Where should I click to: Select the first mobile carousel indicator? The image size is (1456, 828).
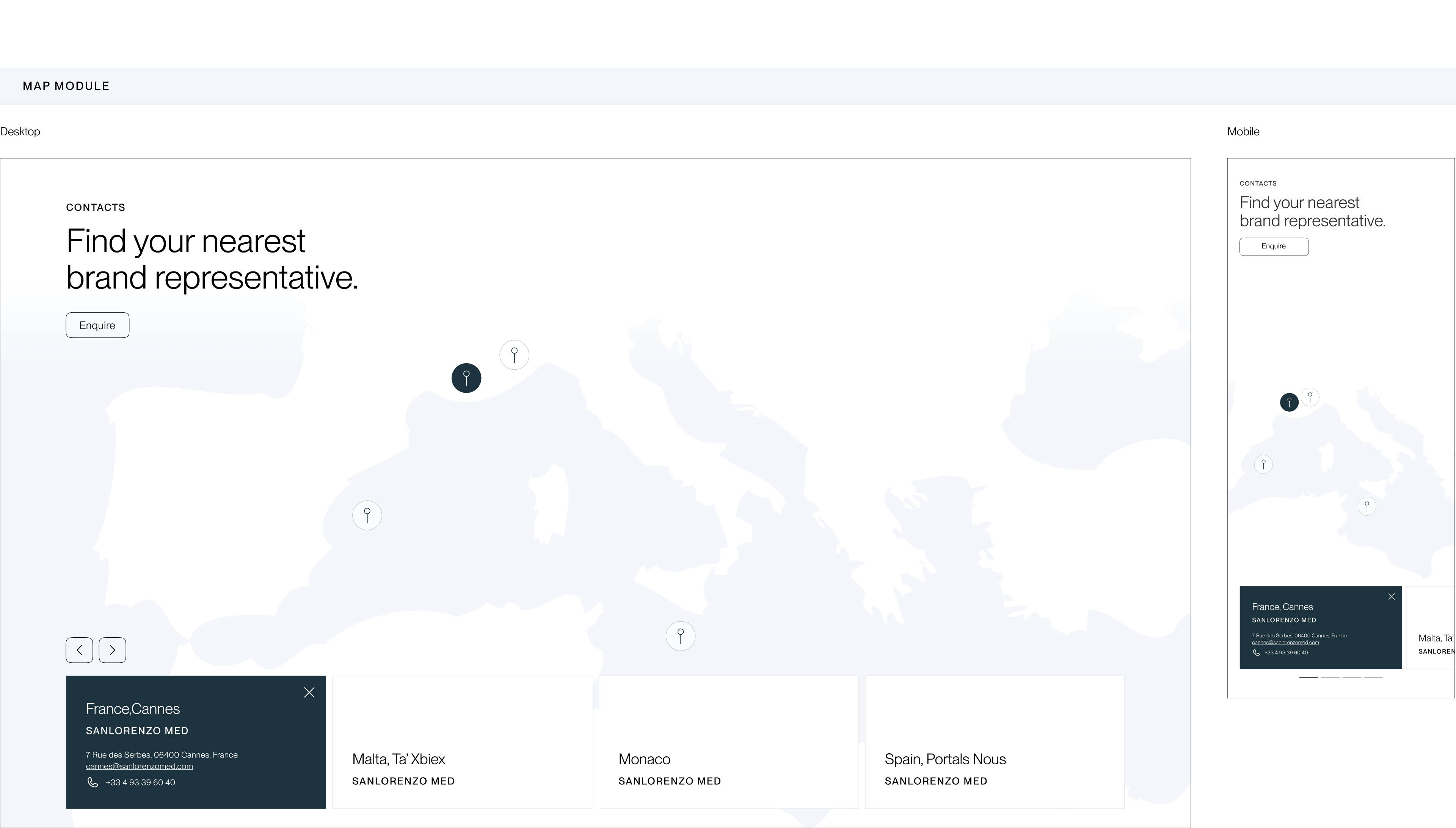(x=1308, y=677)
